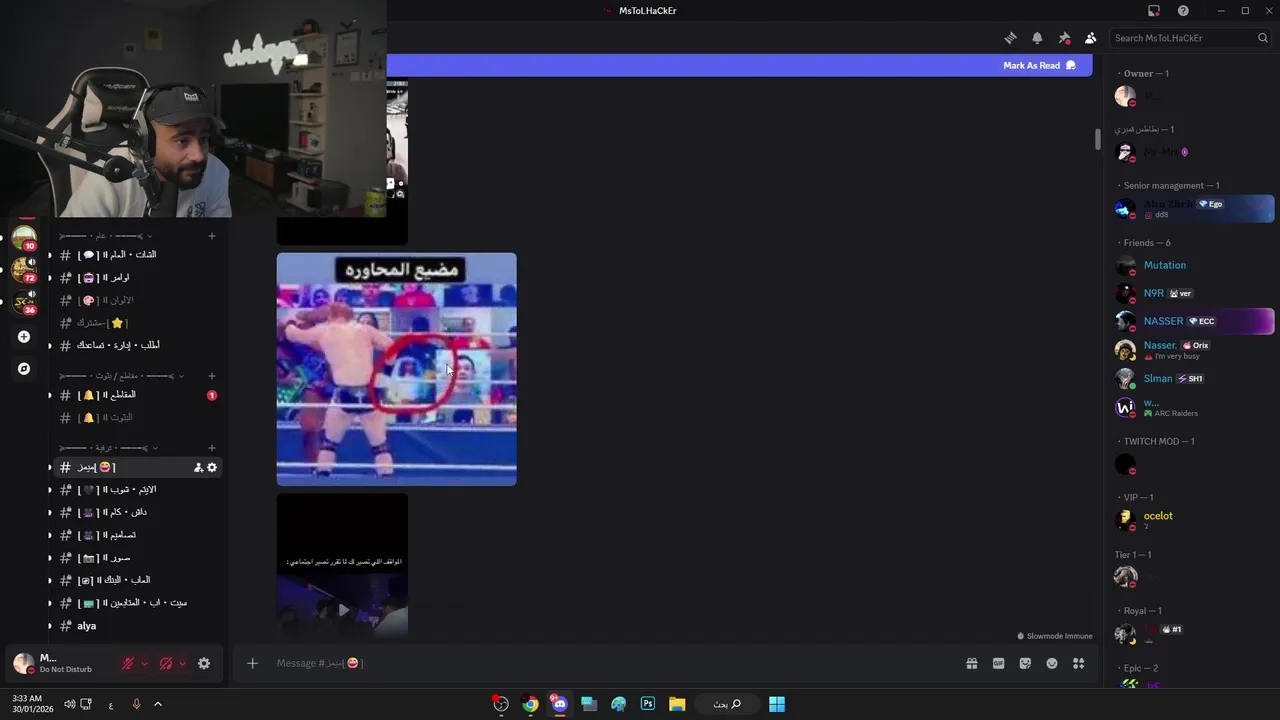Open the Help question mark icon
This screenshot has height=720, width=1280.
pos(1183,11)
